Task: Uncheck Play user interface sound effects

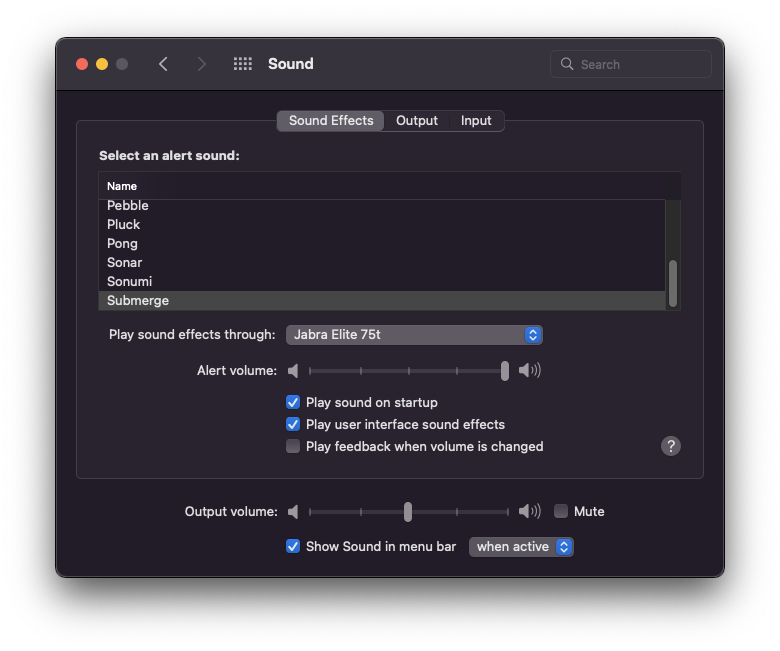Action: point(293,424)
